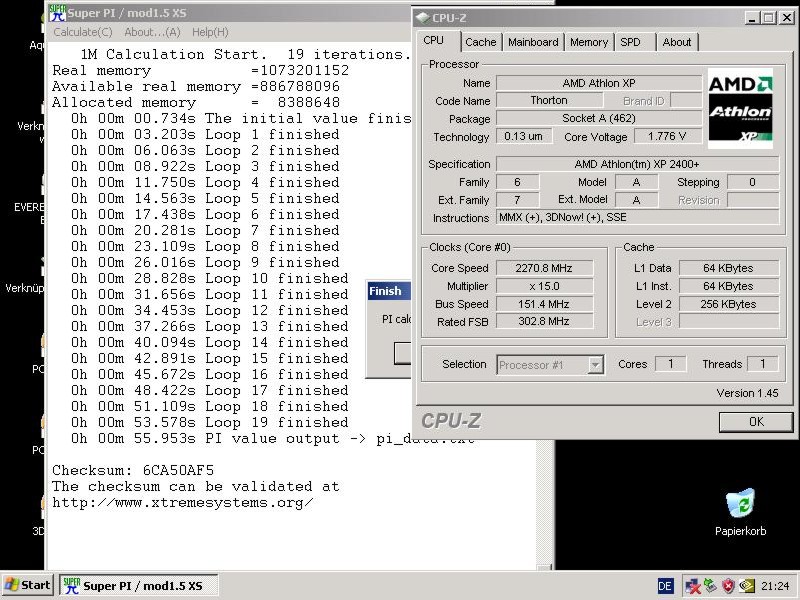This screenshot has width=800, height=600.
Task: Click the Loop 1 finished line
Action: [x=205, y=135]
